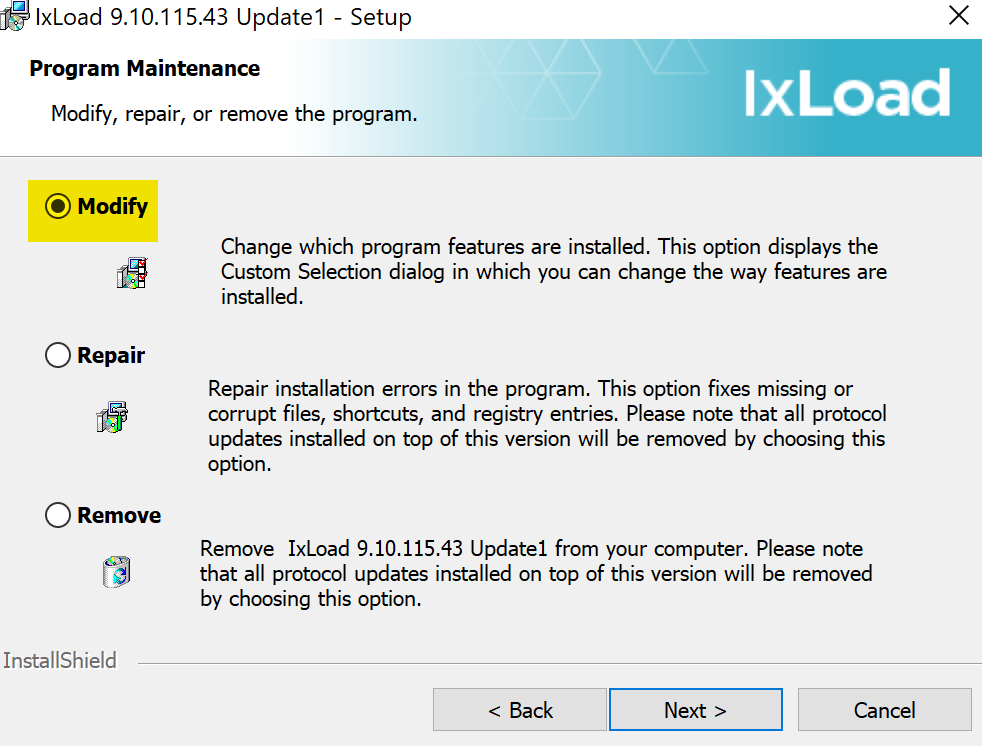982x746 pixels.
Task: Click the IxLoad Setup window title text
Action: (x=224, y=17)
